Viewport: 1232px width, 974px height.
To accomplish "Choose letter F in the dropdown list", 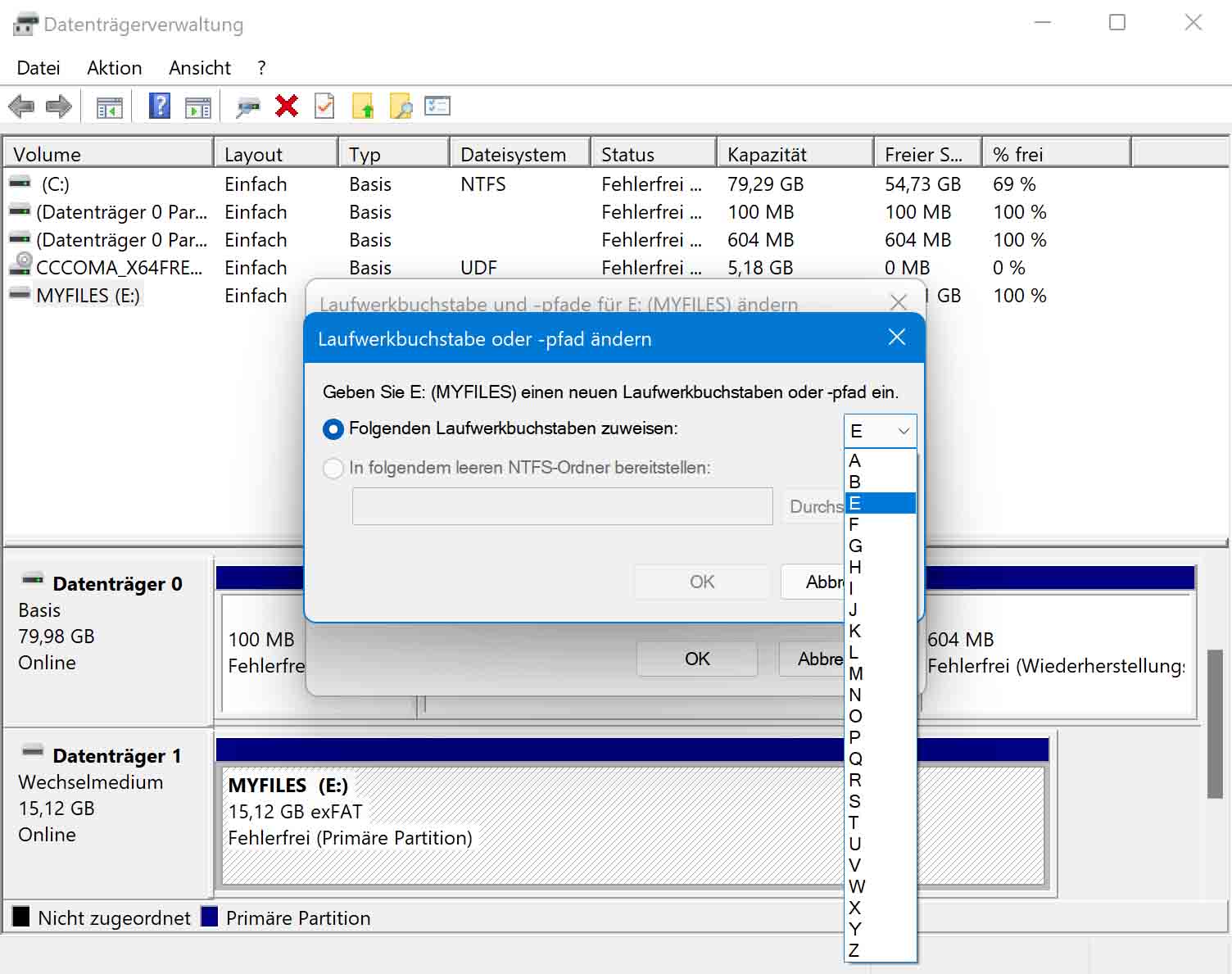I will 880,524.
